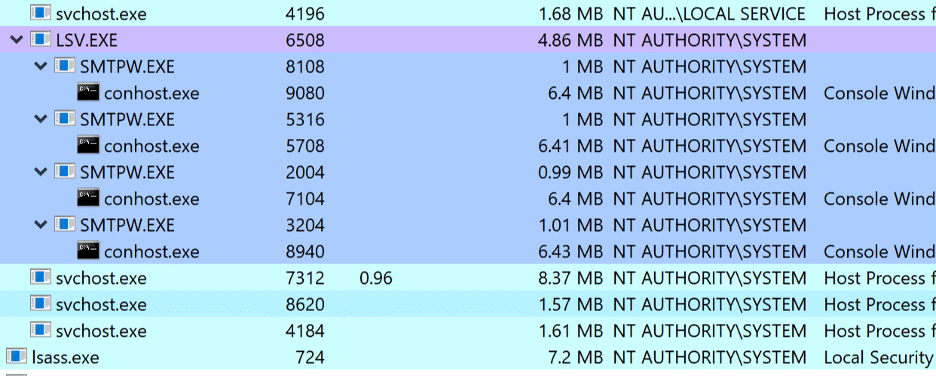Click icon of svchost.exe PID 7312
This screenshot has height=376, width=936.
[41, 278]
